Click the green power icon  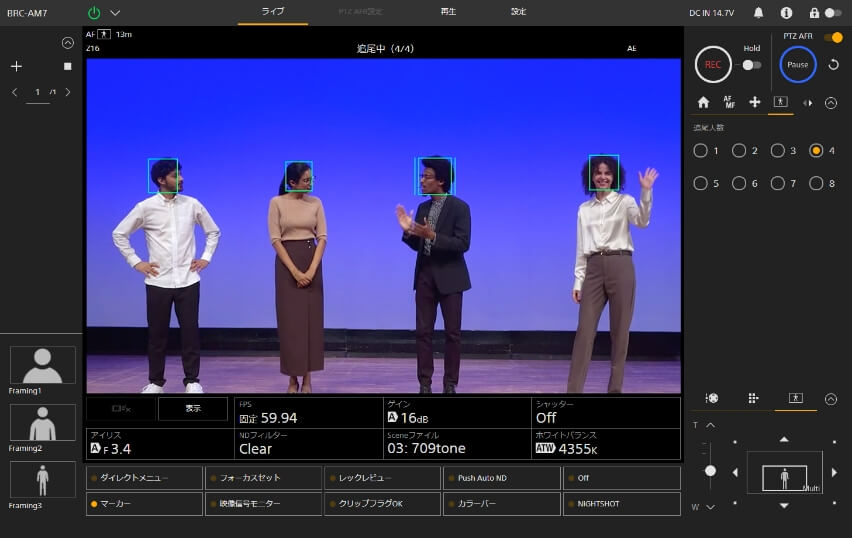coord(94,13)
